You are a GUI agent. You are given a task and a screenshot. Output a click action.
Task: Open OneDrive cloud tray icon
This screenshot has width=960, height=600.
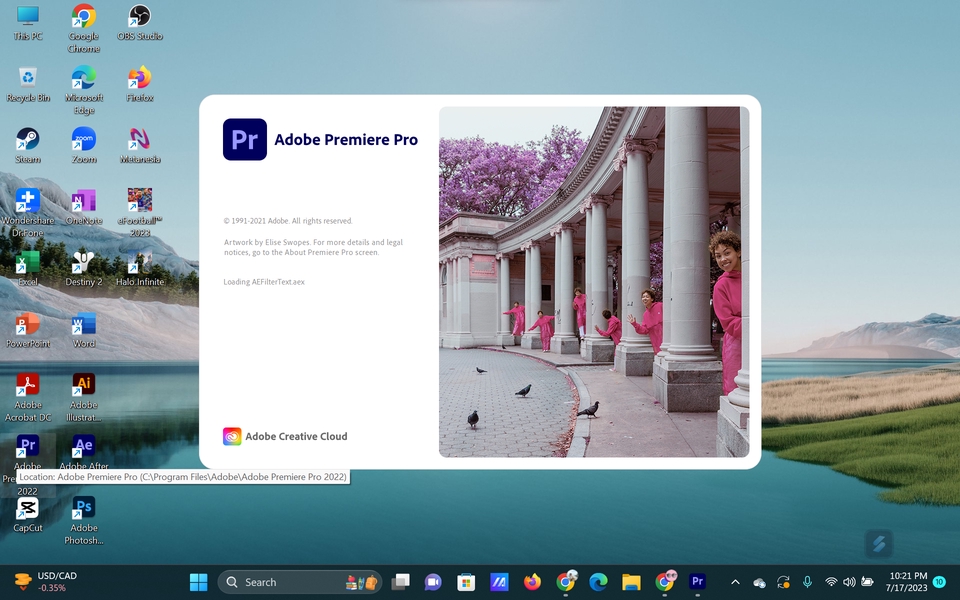tap(760, 582)
